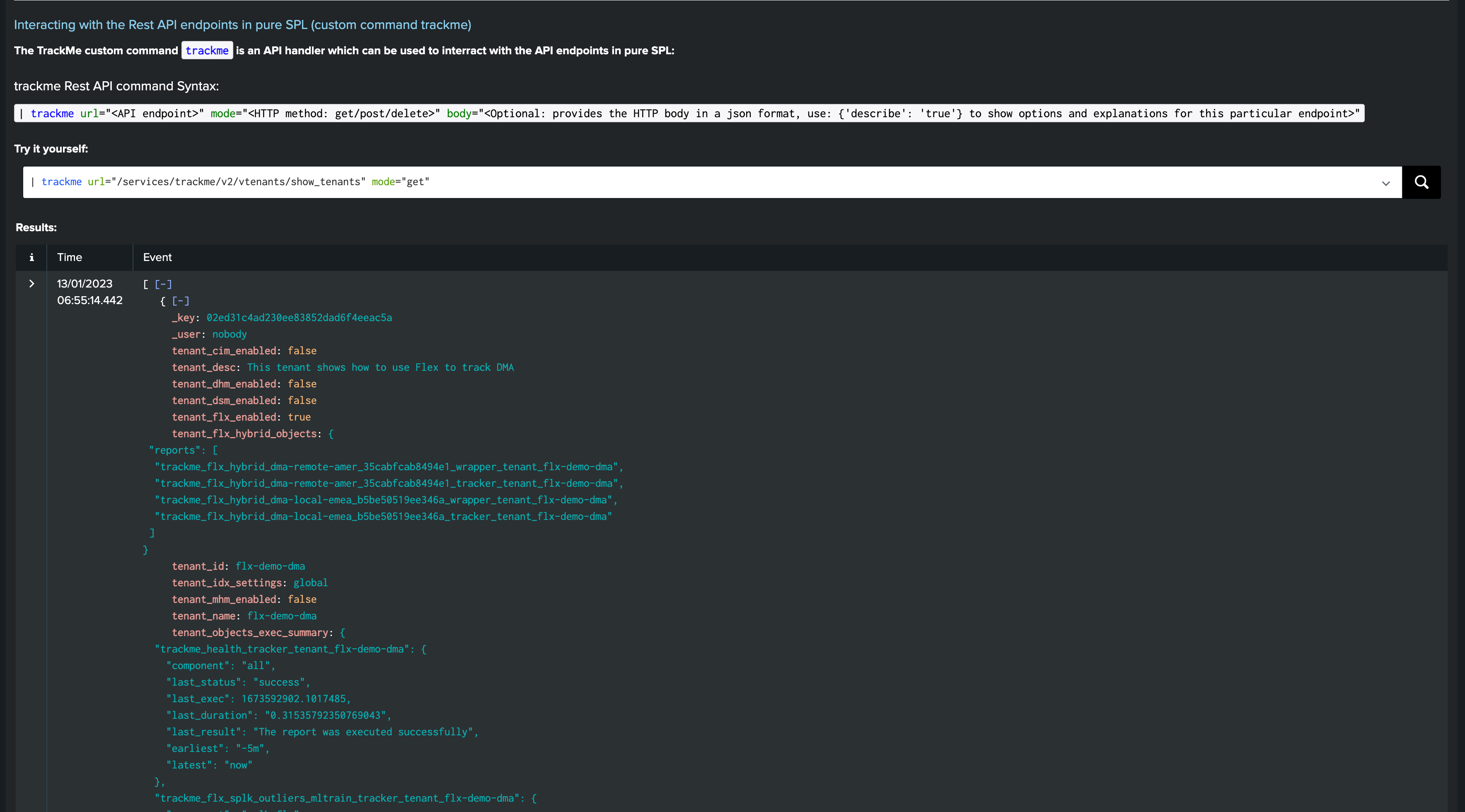Screen dimensions: 1465x812
Task: Select tenant_dsm_enabled false value
Action: coord(302,400)
